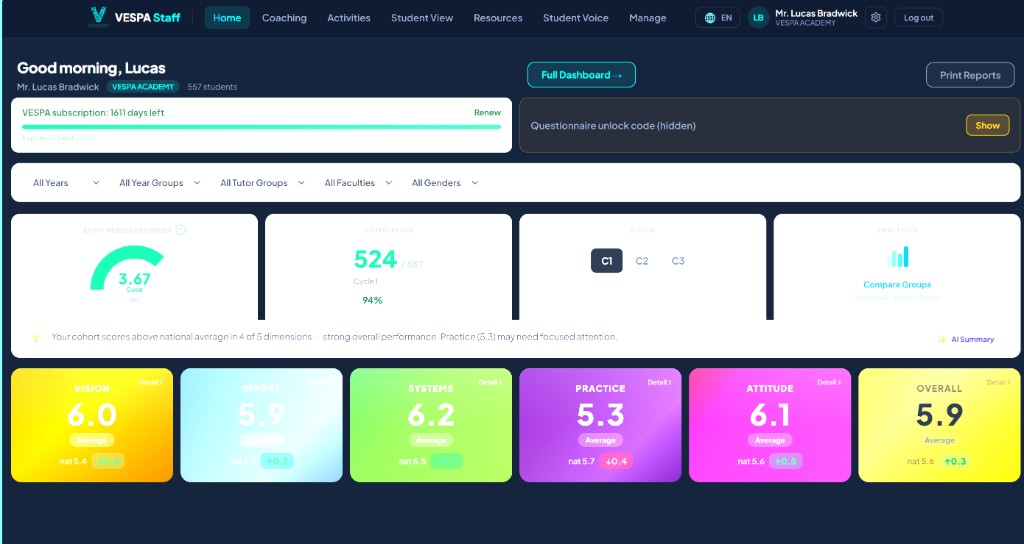Click the Print Reports button
The height and width of the screenshot is (544, 1024).
pos(970,75)
